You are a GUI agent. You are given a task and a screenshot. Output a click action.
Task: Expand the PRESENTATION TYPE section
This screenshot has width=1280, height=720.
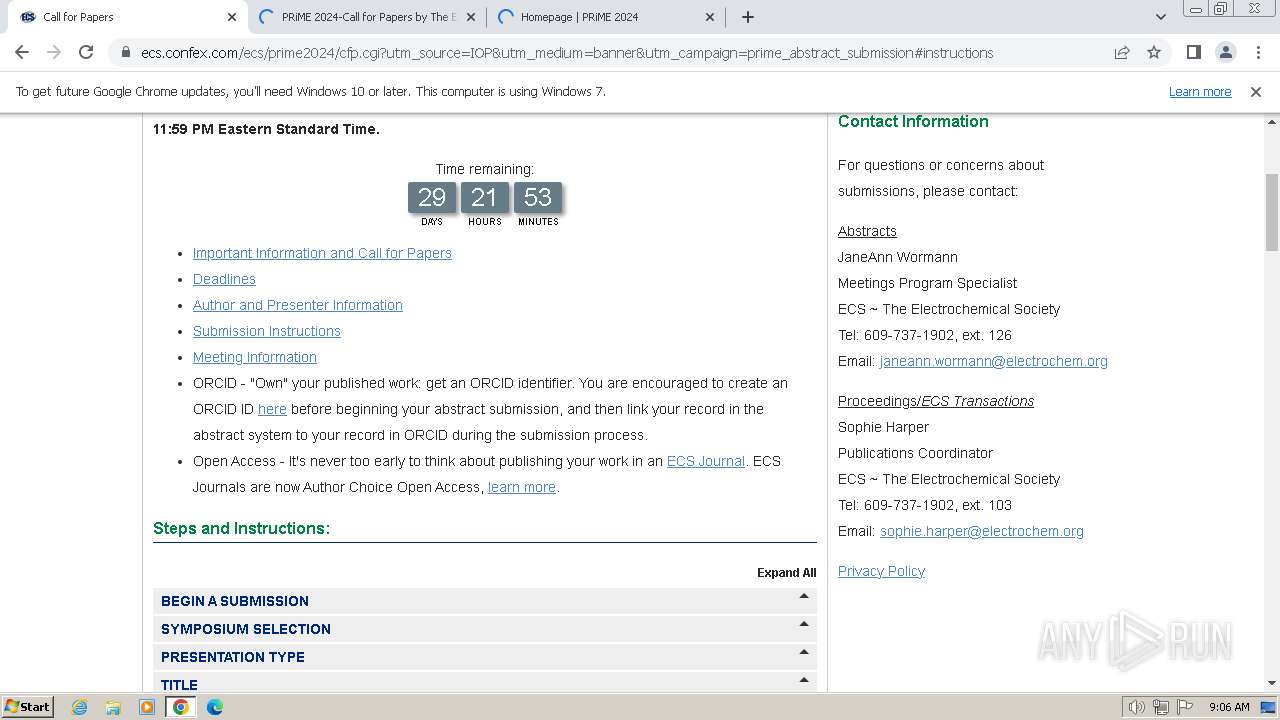click(485, 657)
